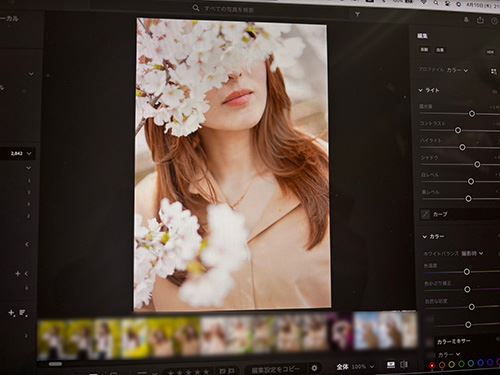Click the sort albums icon
This screenshot has width=500, height=375.
click(23, 313)
